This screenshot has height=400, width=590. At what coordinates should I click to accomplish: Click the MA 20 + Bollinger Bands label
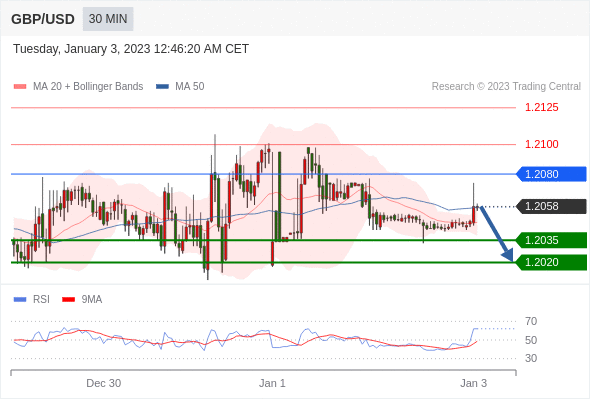coord(88,87)
